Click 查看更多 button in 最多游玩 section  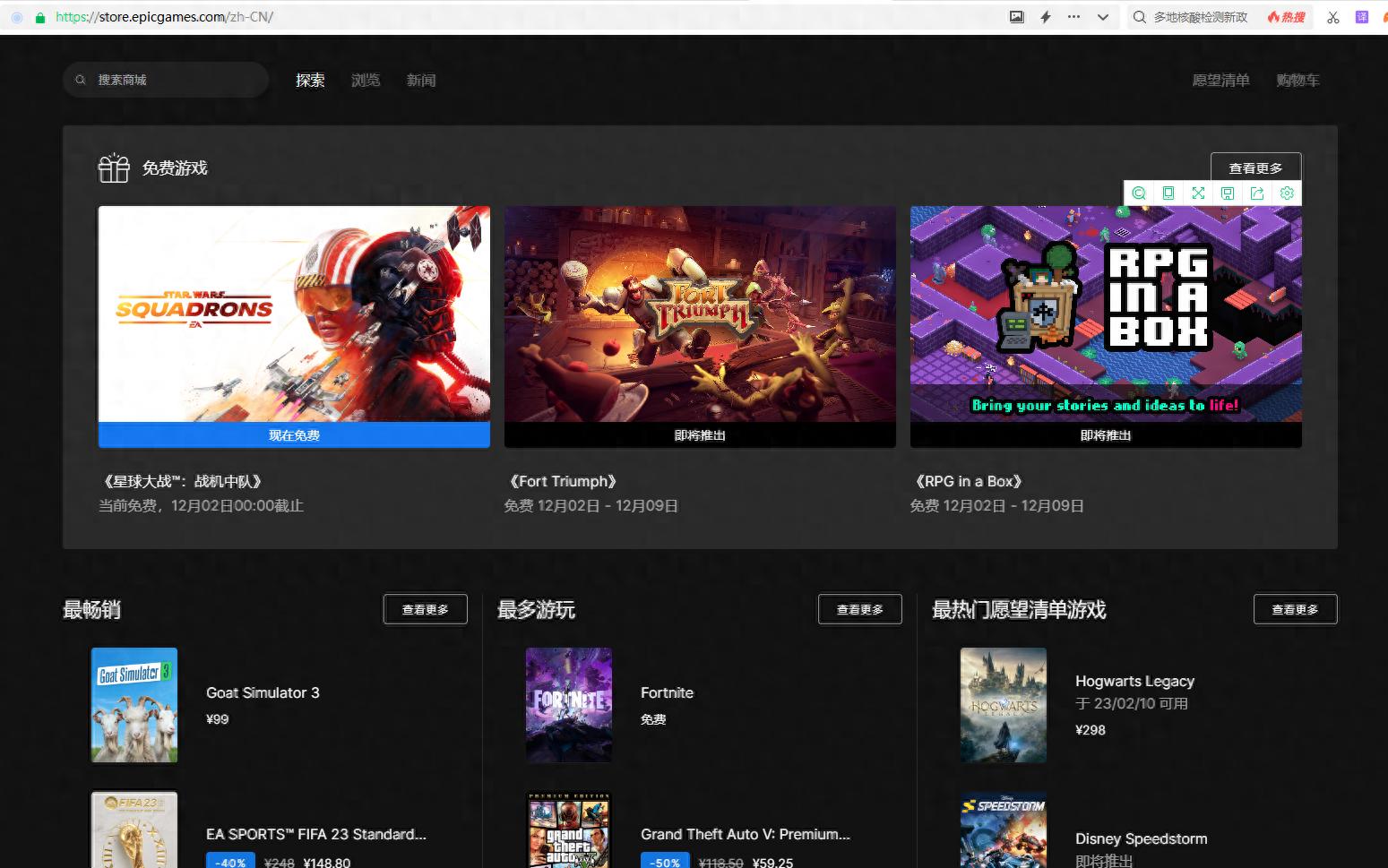pyautogui.click(x=859, y=609)
